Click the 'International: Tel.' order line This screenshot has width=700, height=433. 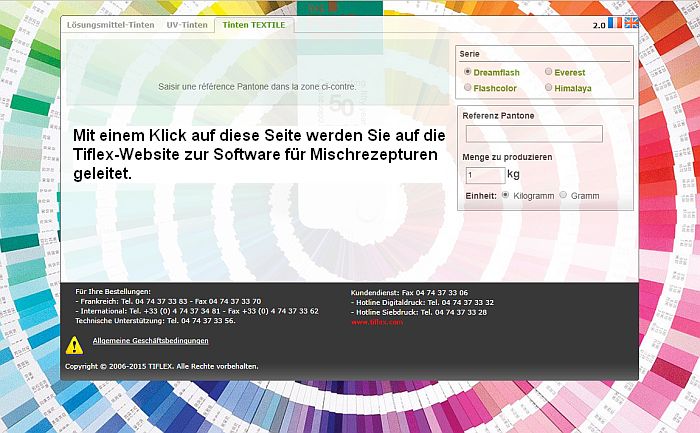pyautogui.click(x=197, y=311)
